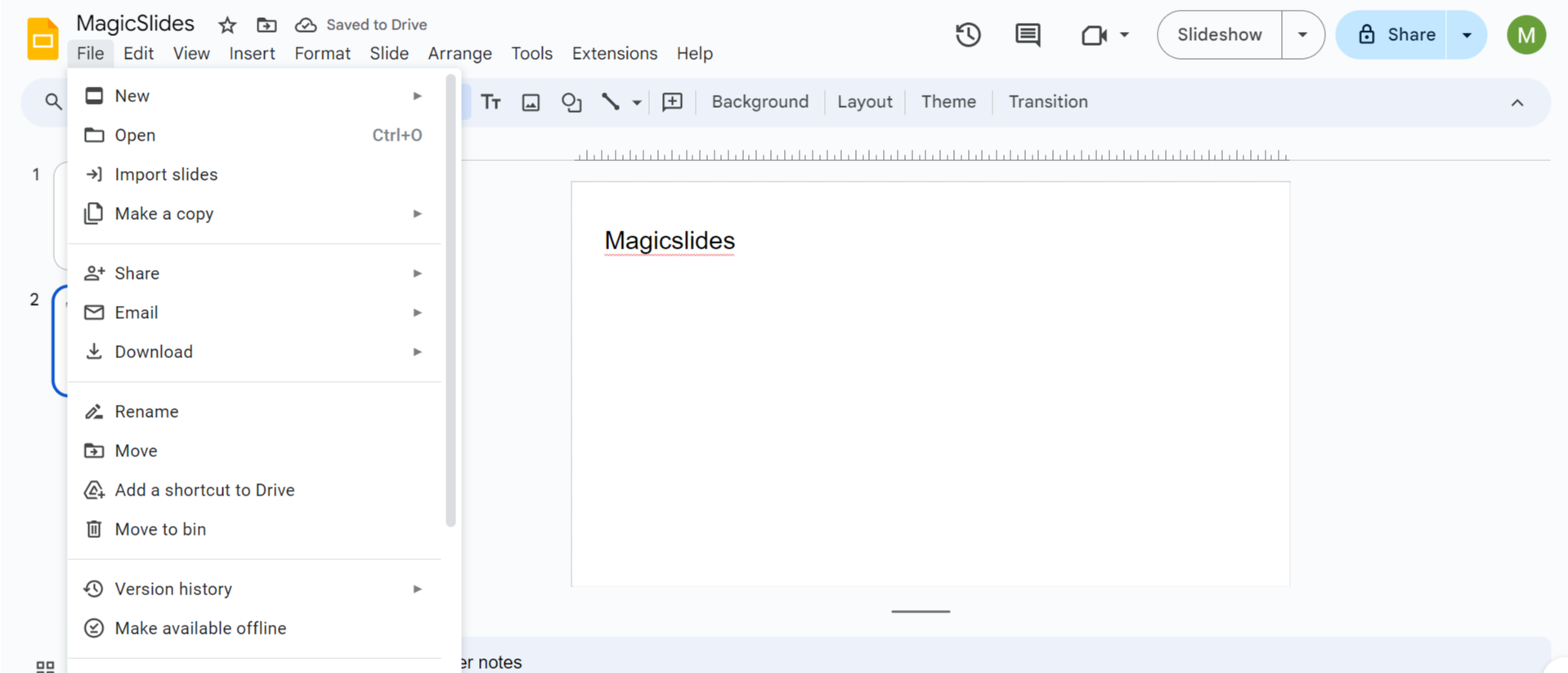Close the open File menu tab

click(90, 53)
